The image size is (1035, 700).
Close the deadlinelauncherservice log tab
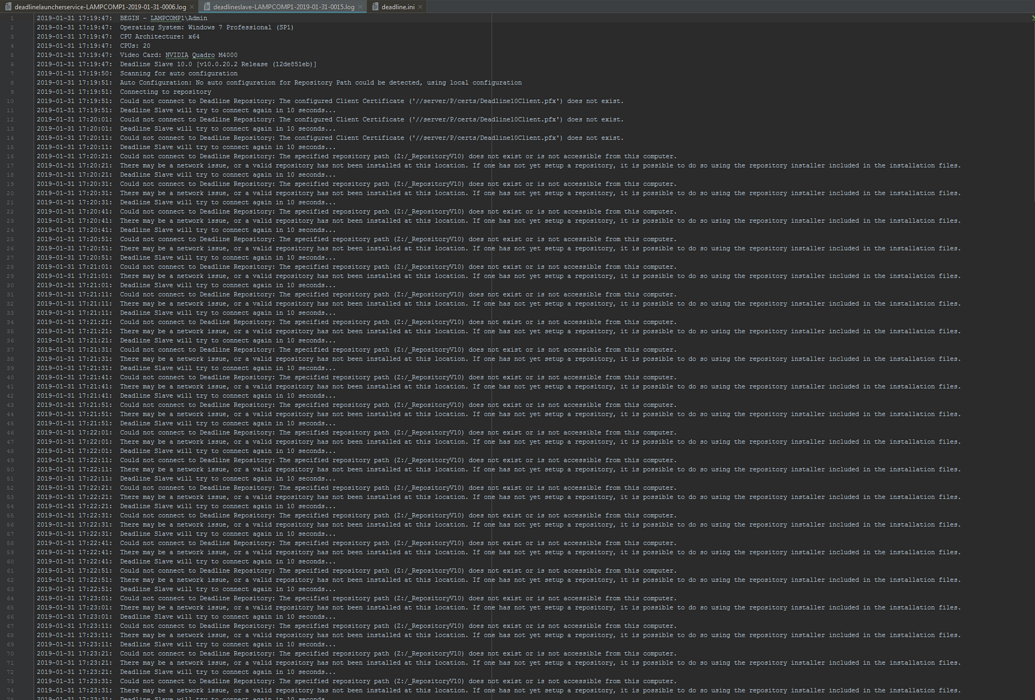190,6
